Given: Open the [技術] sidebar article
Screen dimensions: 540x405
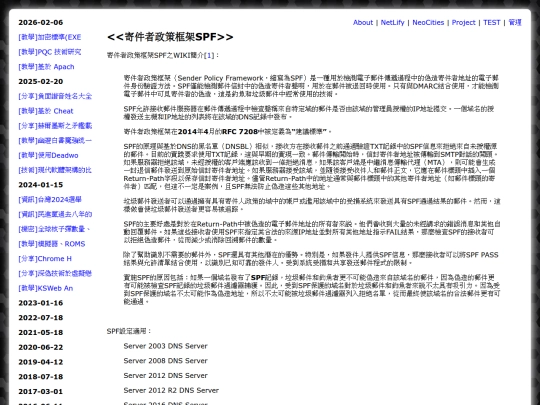Looking at the screenshot, I should [x=55, y=170].
